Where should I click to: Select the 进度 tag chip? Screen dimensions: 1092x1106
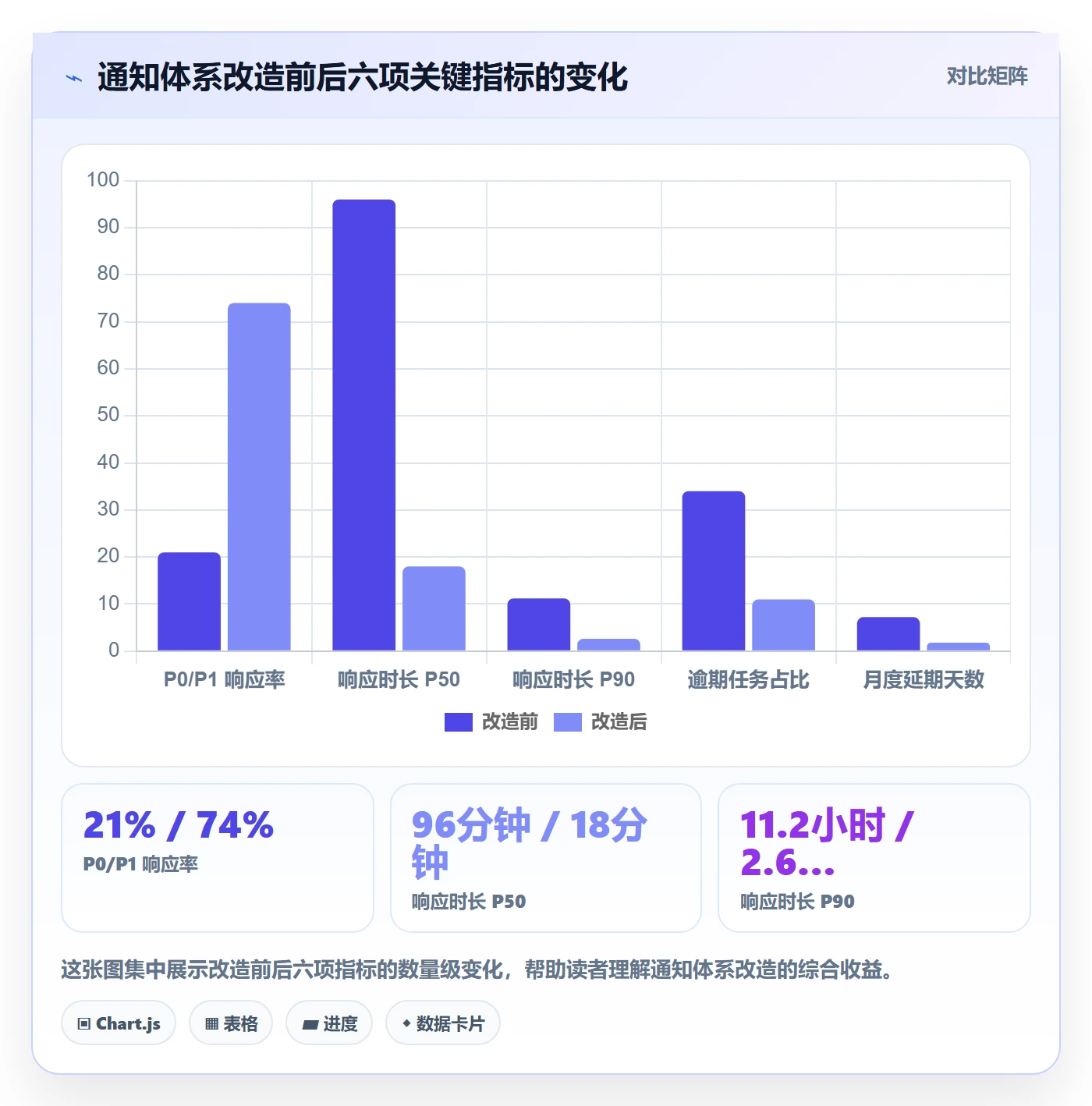pos(329,1023)
